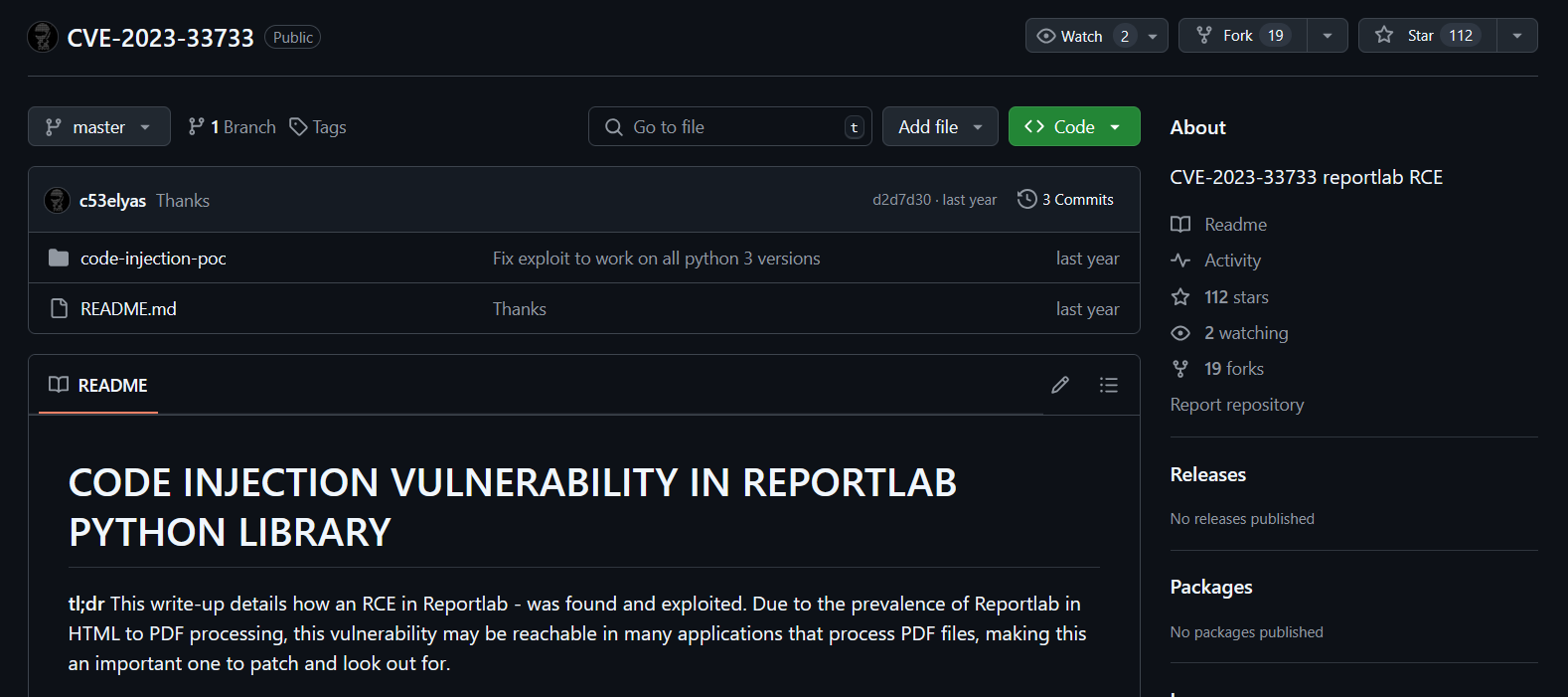Click the c53elyas commit author avatar
Image resolution: width=1568 pixels, height=697 pixels.
57,200
